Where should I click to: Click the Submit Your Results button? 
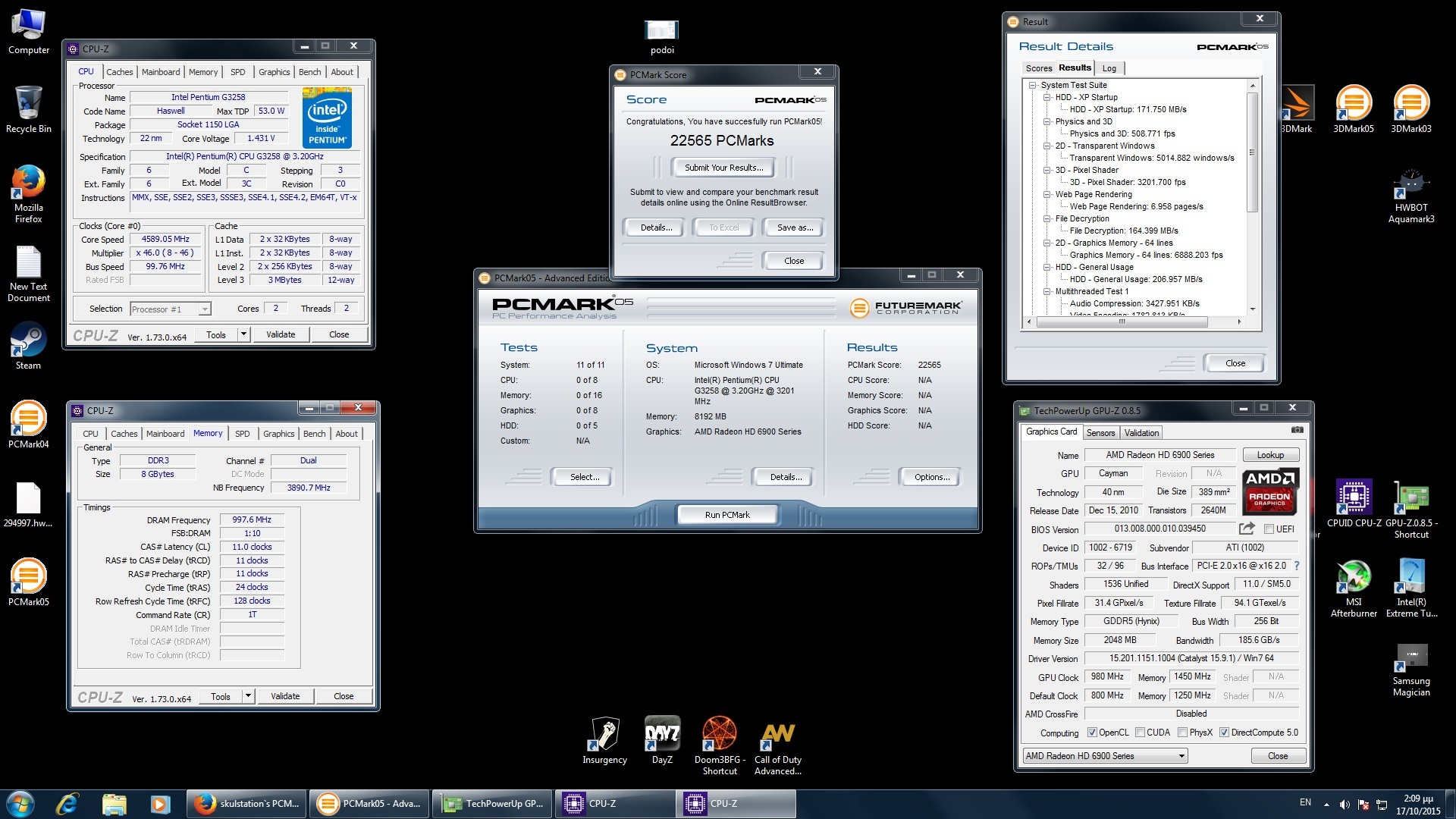click(x=724, y=168)
